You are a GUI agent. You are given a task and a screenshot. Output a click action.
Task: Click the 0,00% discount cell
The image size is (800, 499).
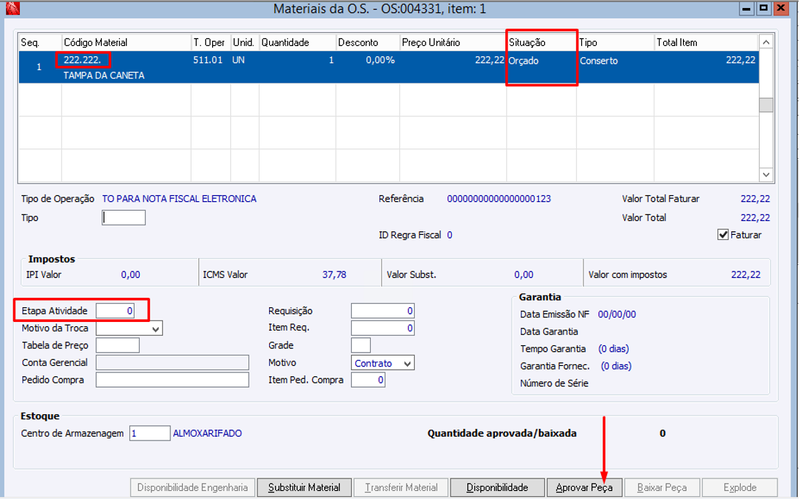click(380, 60)
